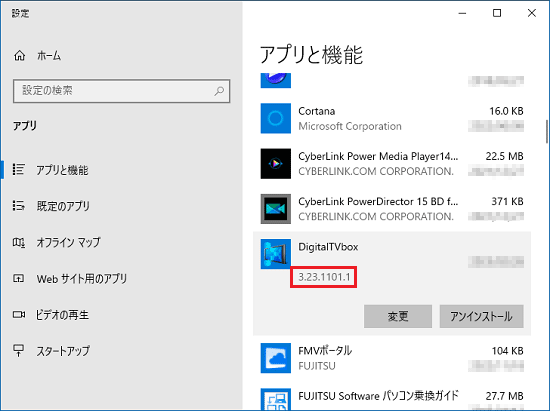Select FUJITSU Software パソコン乗換ガイド entry
The width and height of the screenshot is (550, 411).
click(378, 396)
